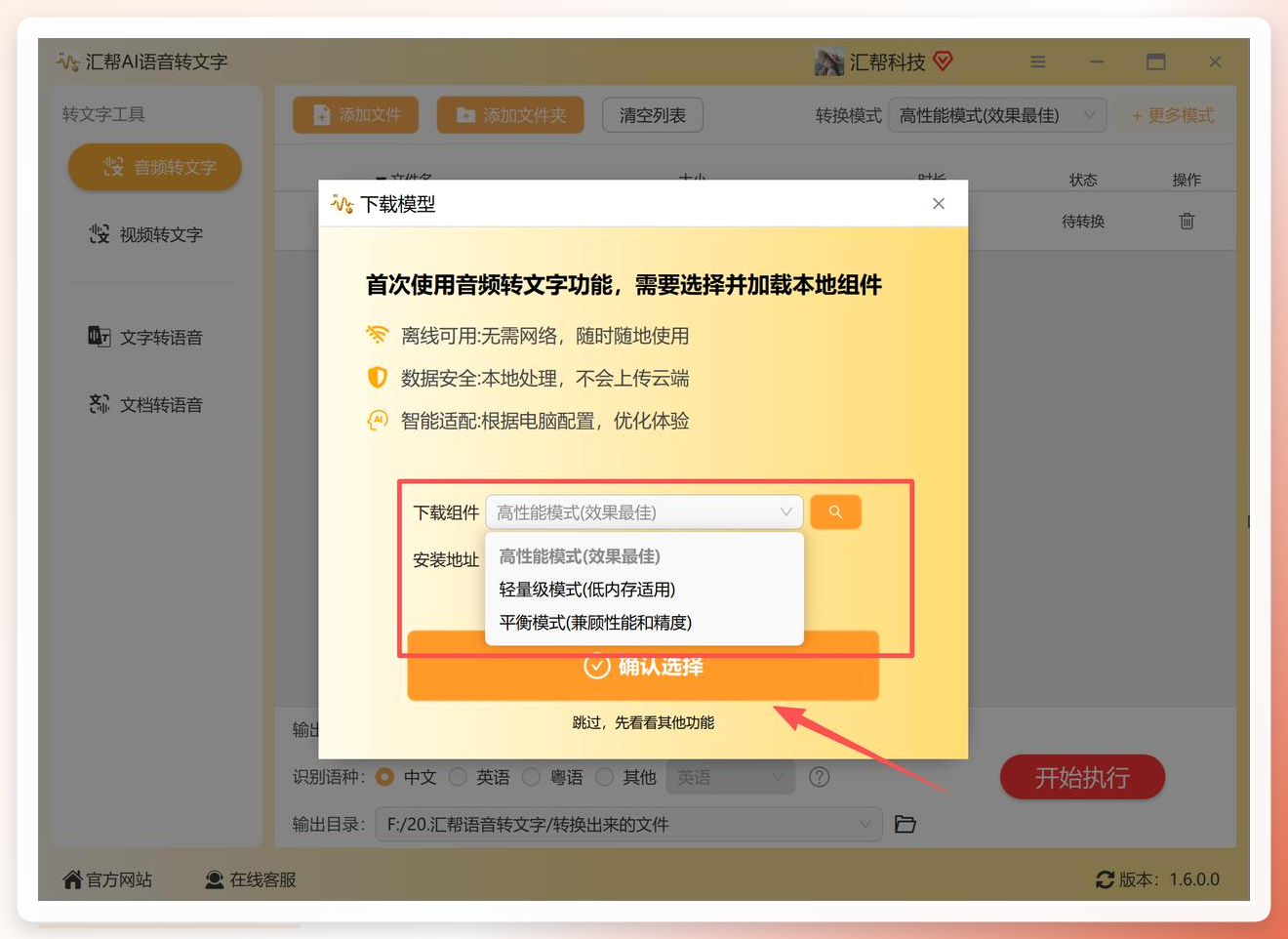1288x939 pixels.
Task: Choose the 粤语 radio option
Action: pyautogui.click(x=531, y=777)
